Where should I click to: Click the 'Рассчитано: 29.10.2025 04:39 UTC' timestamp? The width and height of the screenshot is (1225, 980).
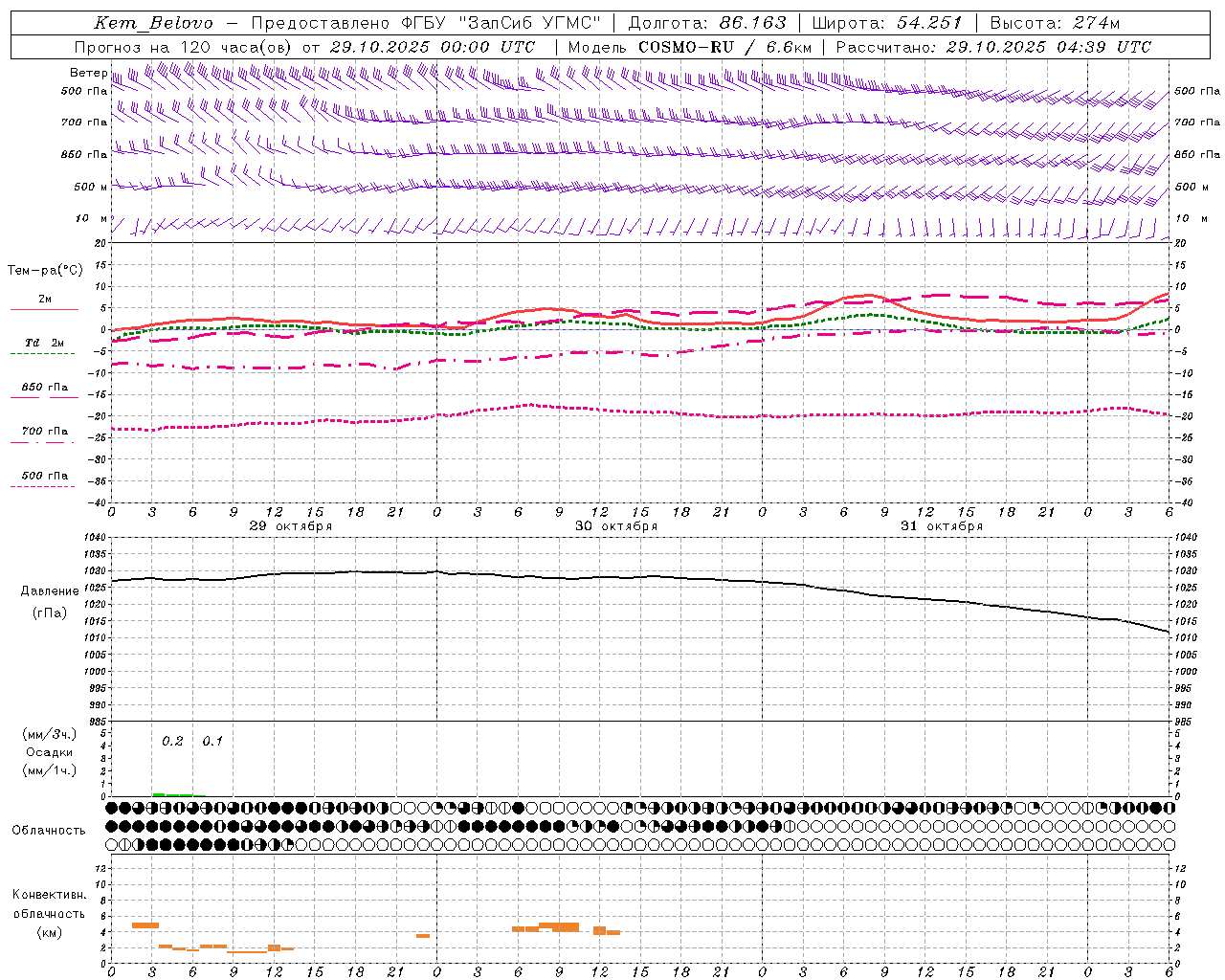[993, 47]
